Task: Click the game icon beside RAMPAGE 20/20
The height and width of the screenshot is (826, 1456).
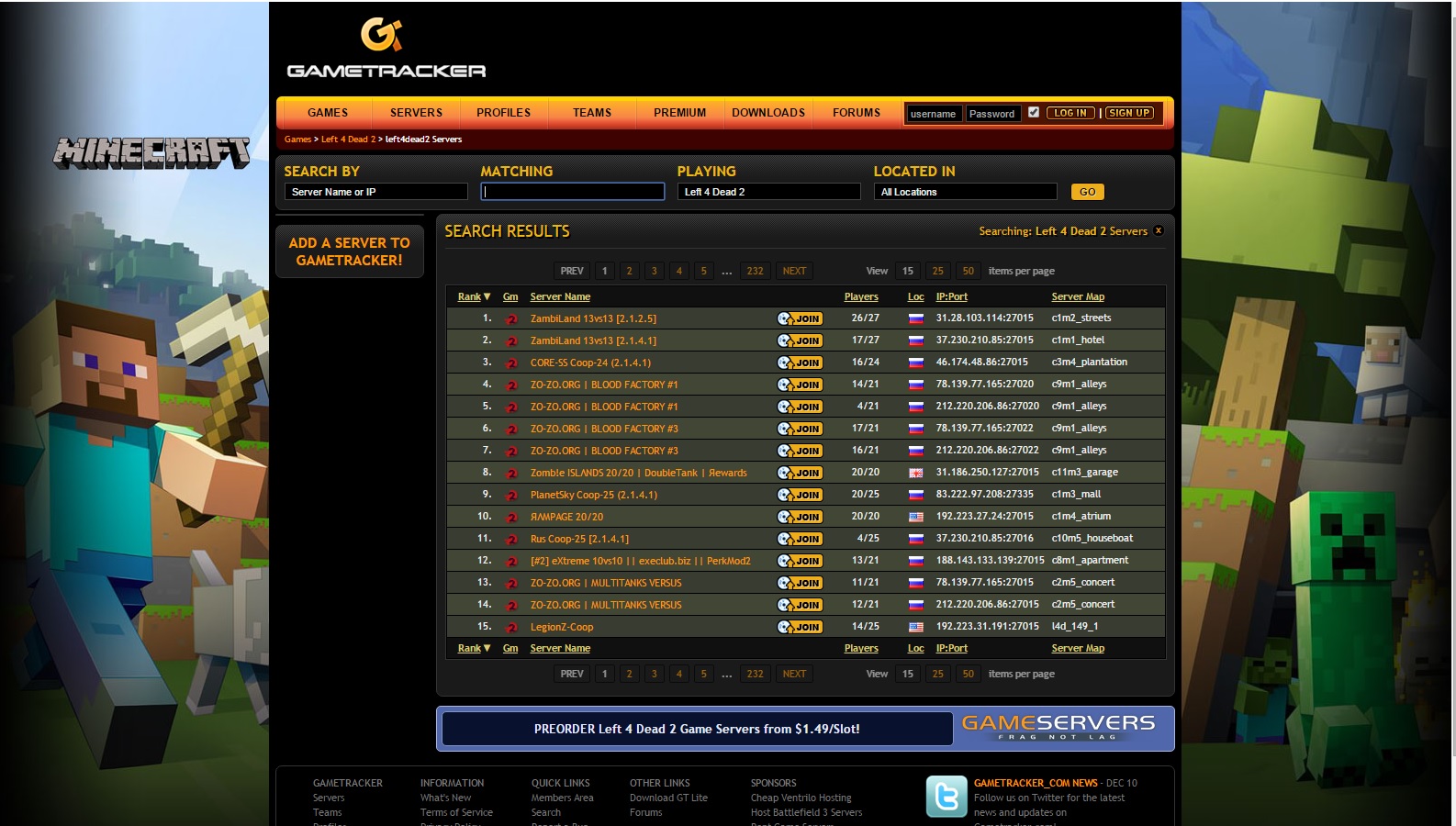Action: coord(511,517)
